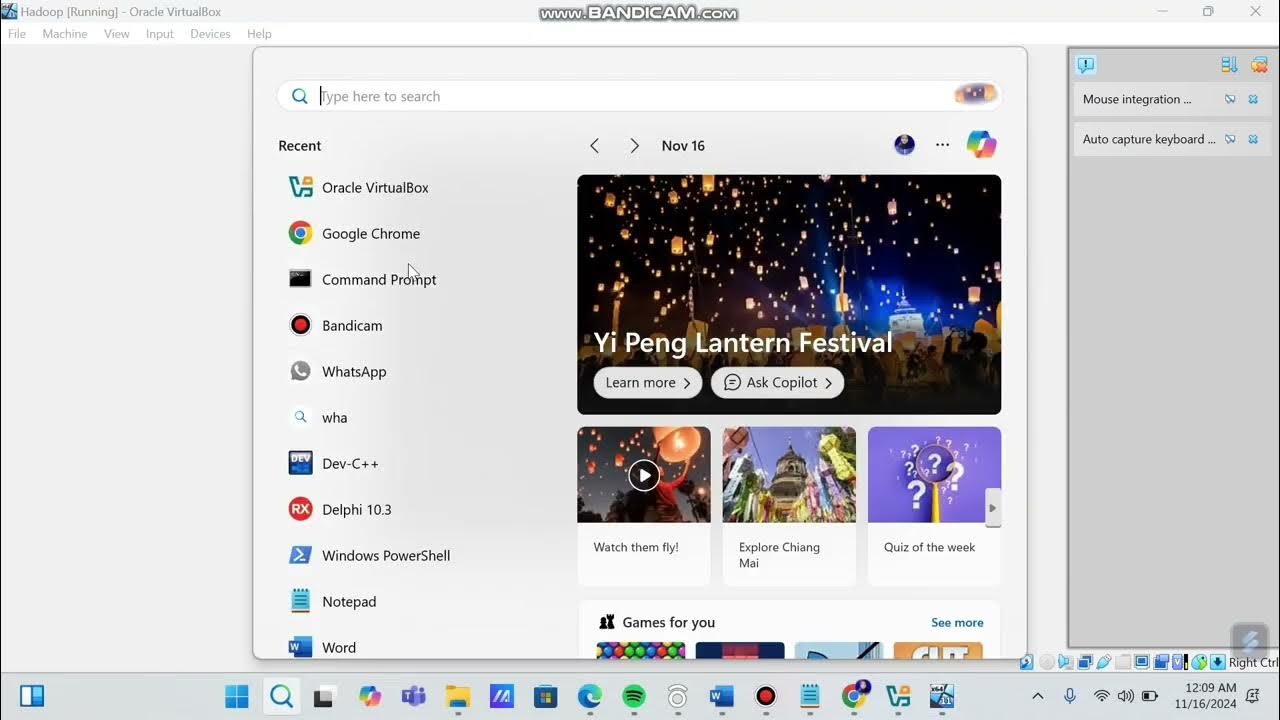This screenshot has height=720, width=1280.
Task: Dismiss the Auto capture keyboard notification
Action: [1253, 139]
